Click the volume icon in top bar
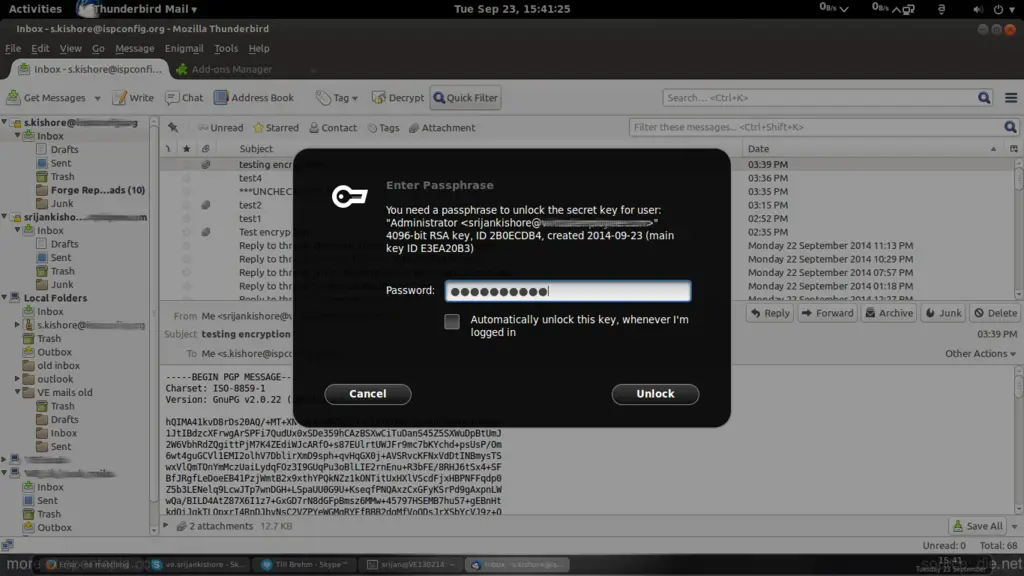 (978, 9)
